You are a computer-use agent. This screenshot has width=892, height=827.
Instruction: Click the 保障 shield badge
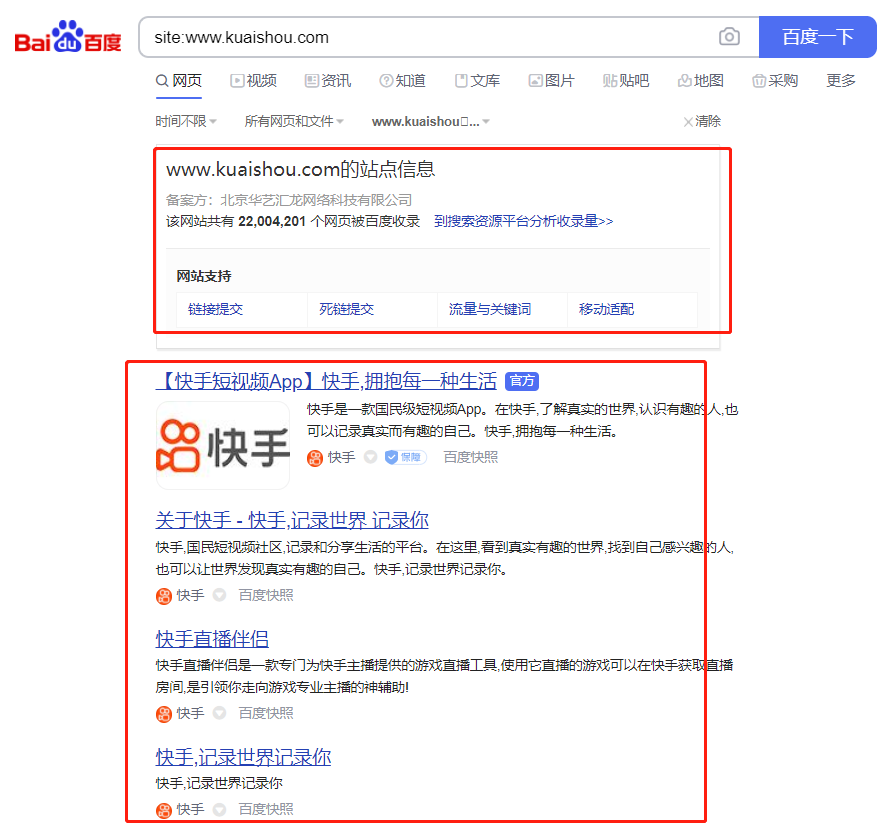405,457
